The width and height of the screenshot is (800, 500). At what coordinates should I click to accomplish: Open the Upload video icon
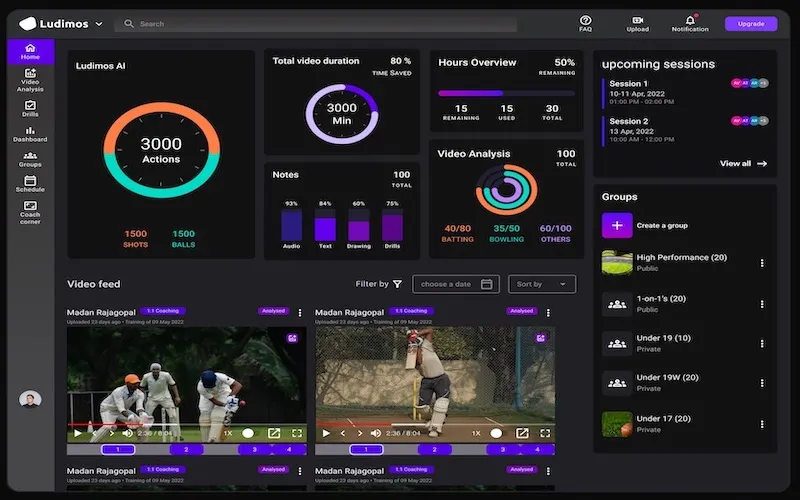coord(638,23)
